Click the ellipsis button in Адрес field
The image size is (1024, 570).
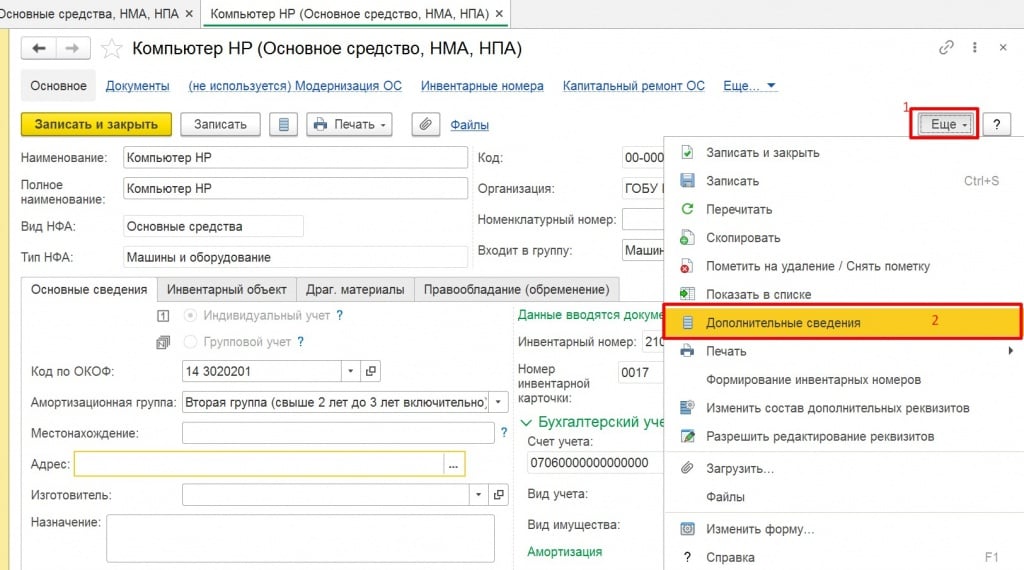(453, 465)
